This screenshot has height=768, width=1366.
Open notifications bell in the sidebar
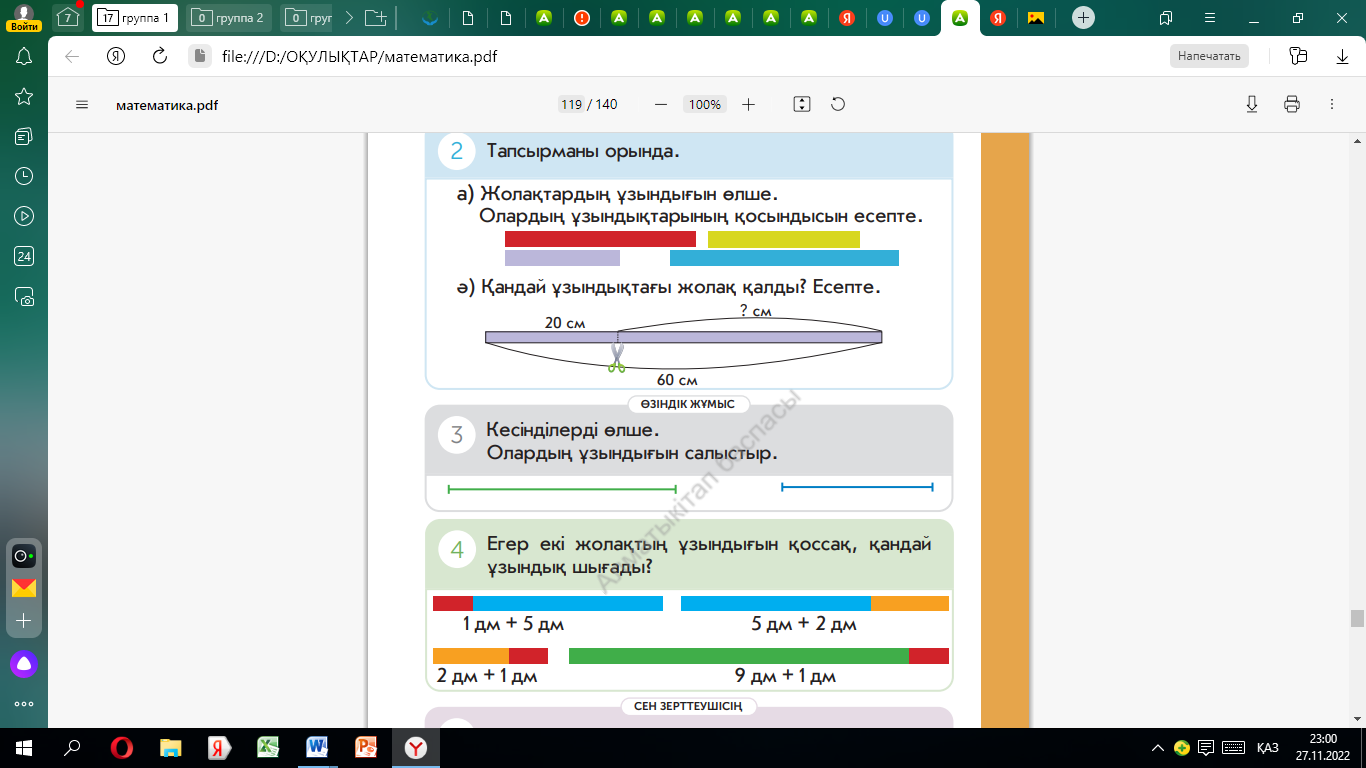click(24, 57)
